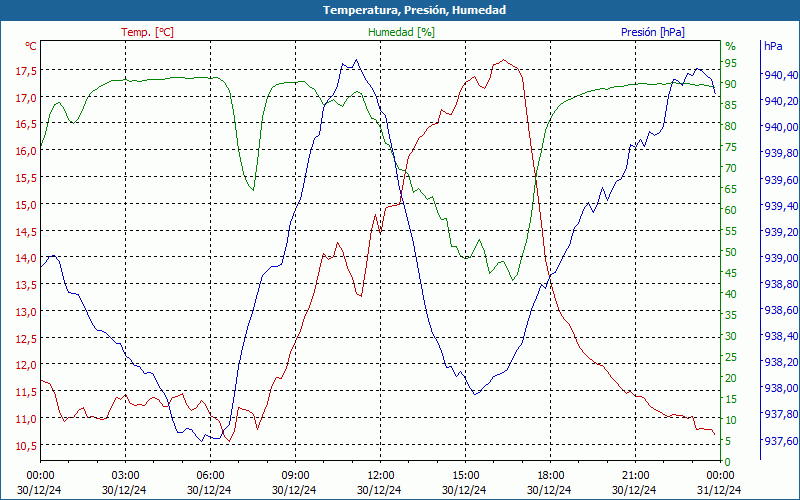The height and width of the screenshot is (500, 800).
Task: Click 10,5 on the temperature axis
Action: (x=26, y=446)
